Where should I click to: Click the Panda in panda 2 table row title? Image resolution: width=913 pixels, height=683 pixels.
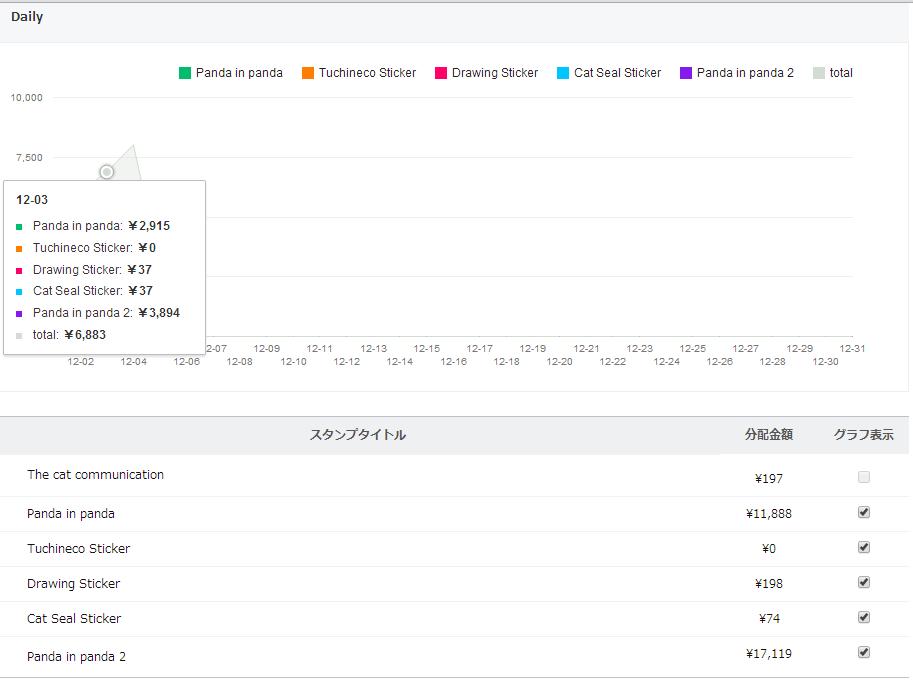pos(76,657)
